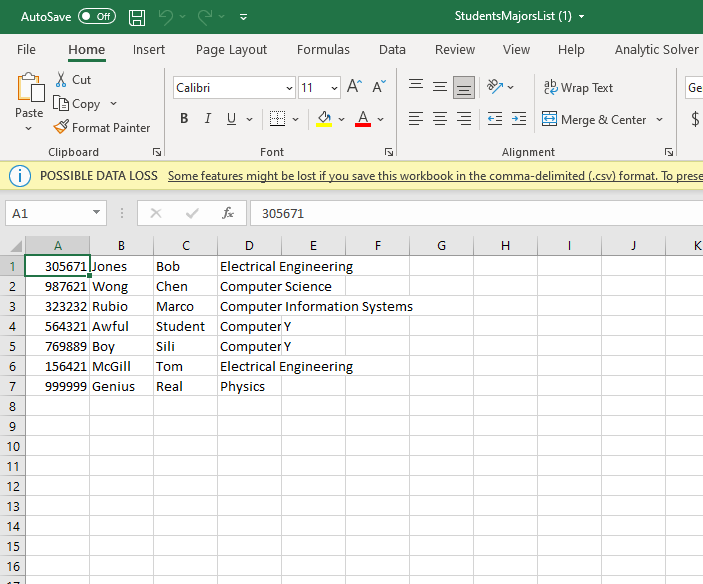The image size is (703, 584).
Task: Open the Calibri font name box
Action: [234, 87]
